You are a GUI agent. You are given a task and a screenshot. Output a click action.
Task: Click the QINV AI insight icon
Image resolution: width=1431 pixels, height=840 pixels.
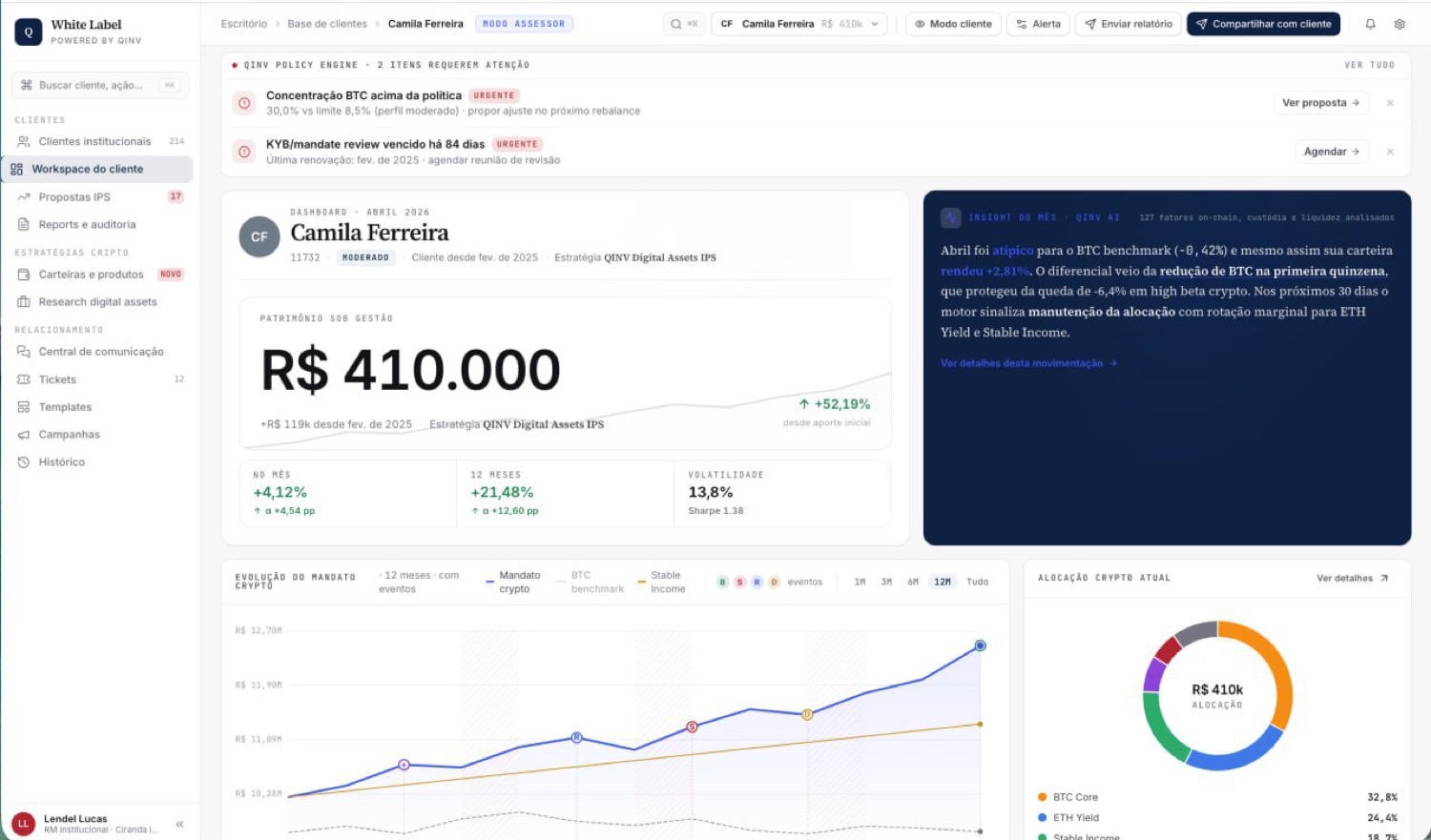tap(950, 217)
